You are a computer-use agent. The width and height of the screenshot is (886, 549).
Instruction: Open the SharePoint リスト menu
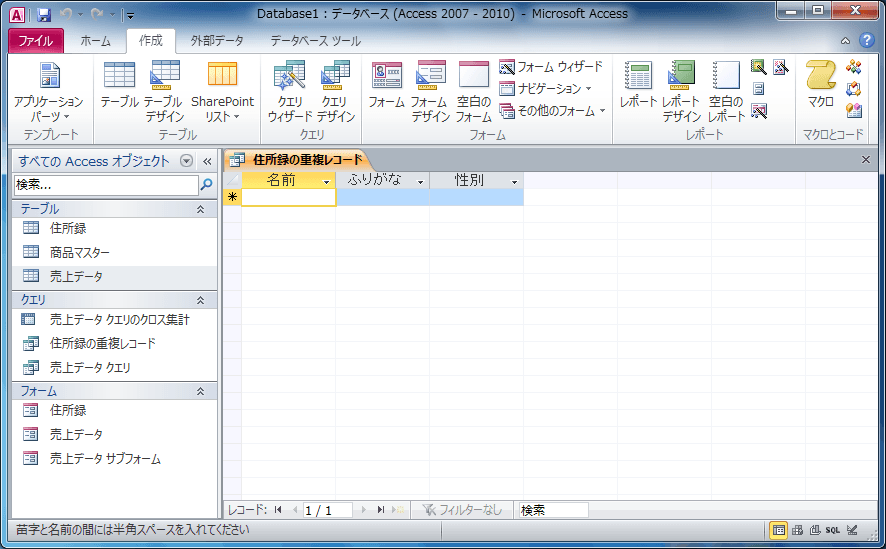pyautogui.click(x=222, y=92)
